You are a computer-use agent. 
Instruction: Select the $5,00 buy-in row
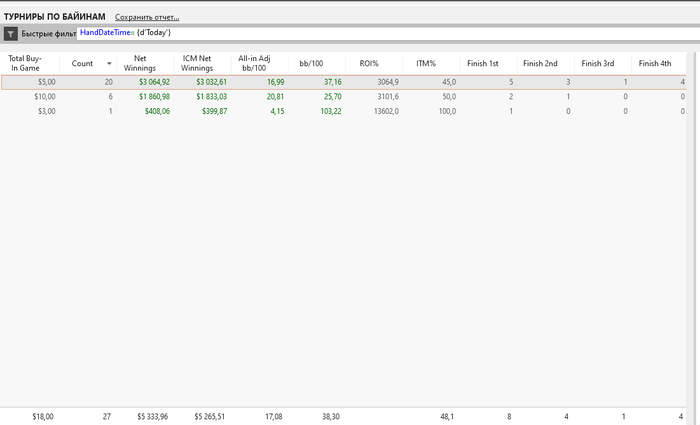(343, 82)
